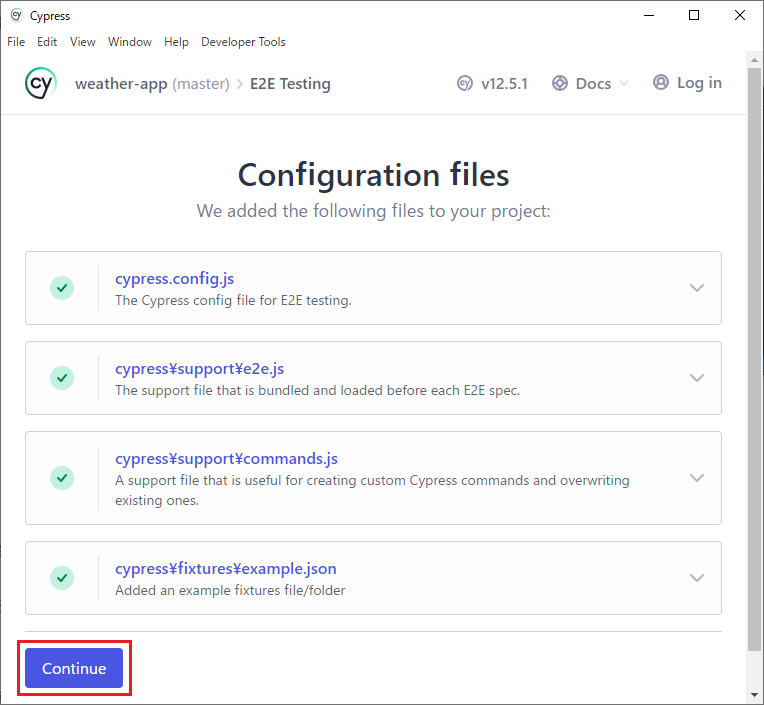This screenshot has width=764, height=705.
Task: Open the File menu
Action: pos(16,42)
